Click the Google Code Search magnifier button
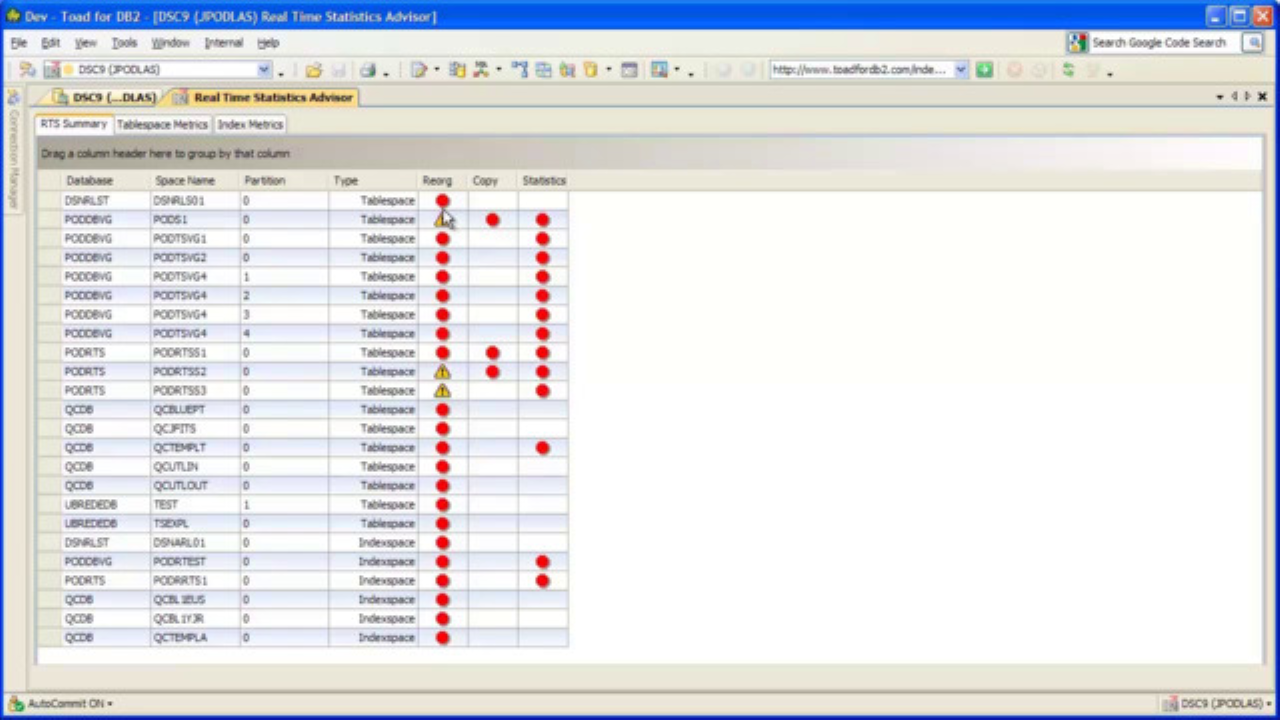The height and width of the screenshot is (720, 1280). [x=1252, y=43]
